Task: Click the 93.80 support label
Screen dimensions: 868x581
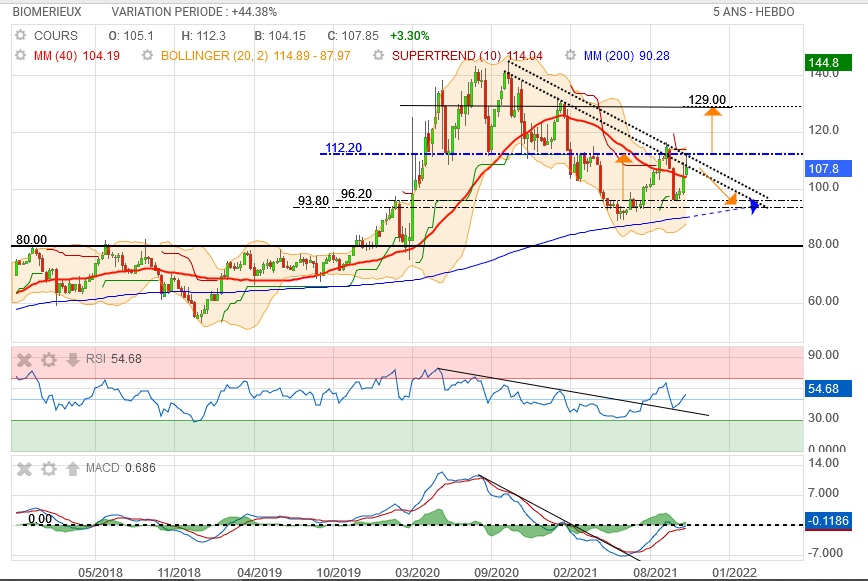Action: pos(313,201)
